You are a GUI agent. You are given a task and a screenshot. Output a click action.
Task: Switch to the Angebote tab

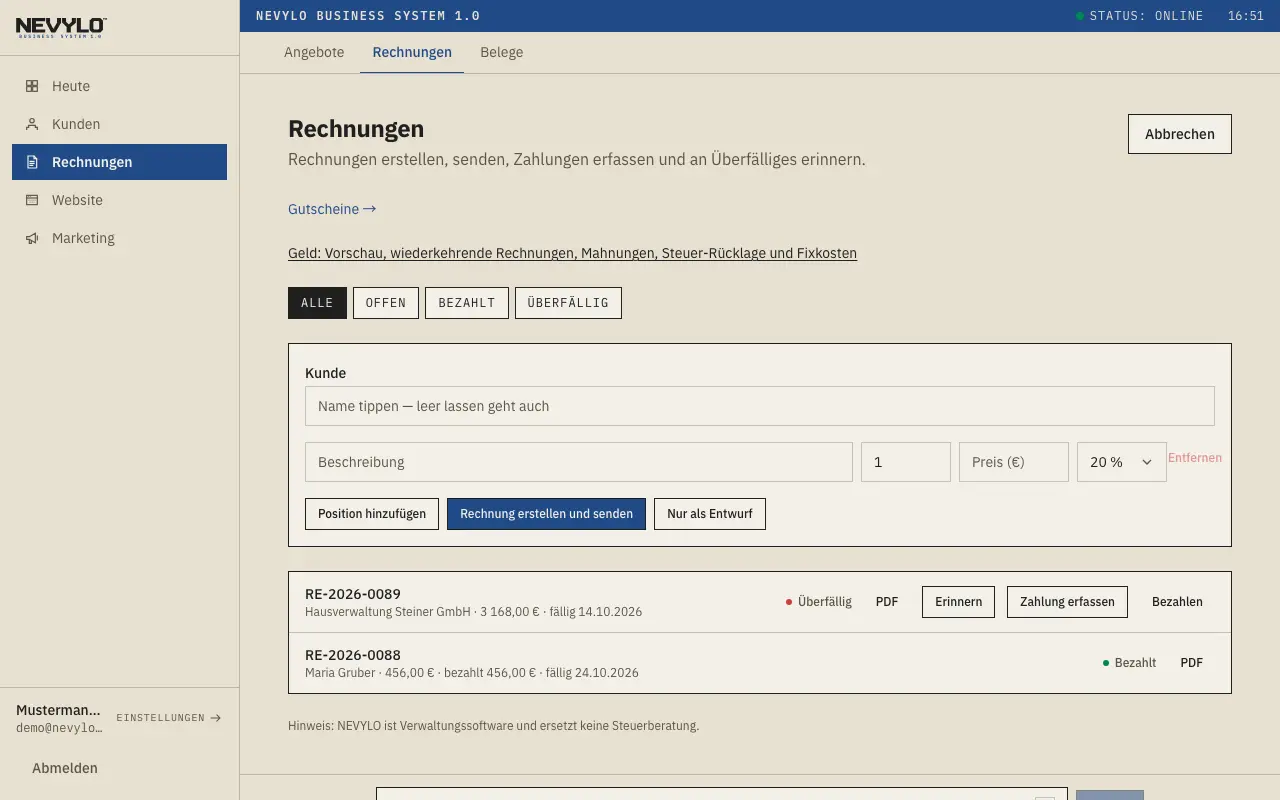314,52
